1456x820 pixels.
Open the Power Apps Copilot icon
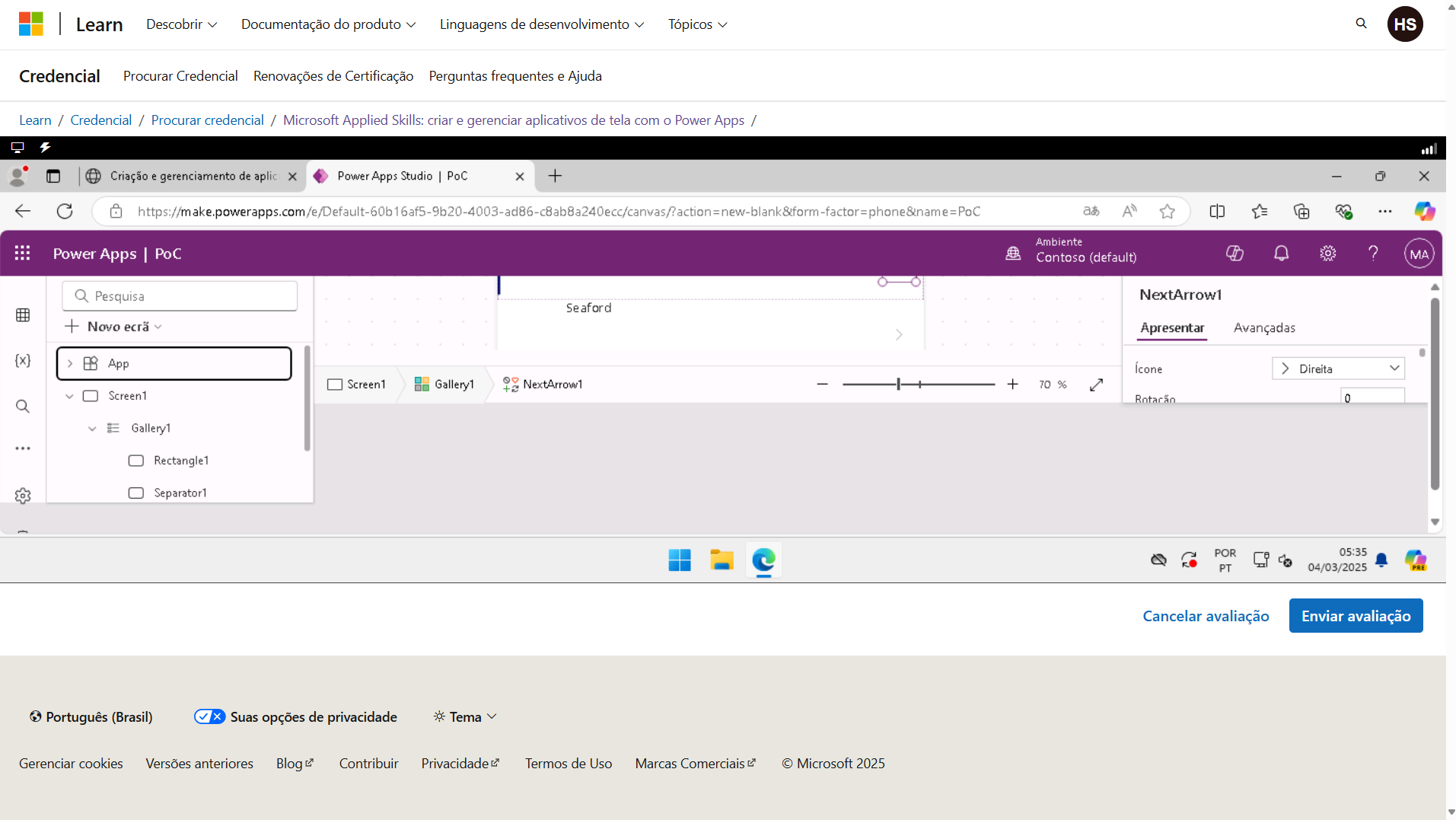[x=1235, y=254]
